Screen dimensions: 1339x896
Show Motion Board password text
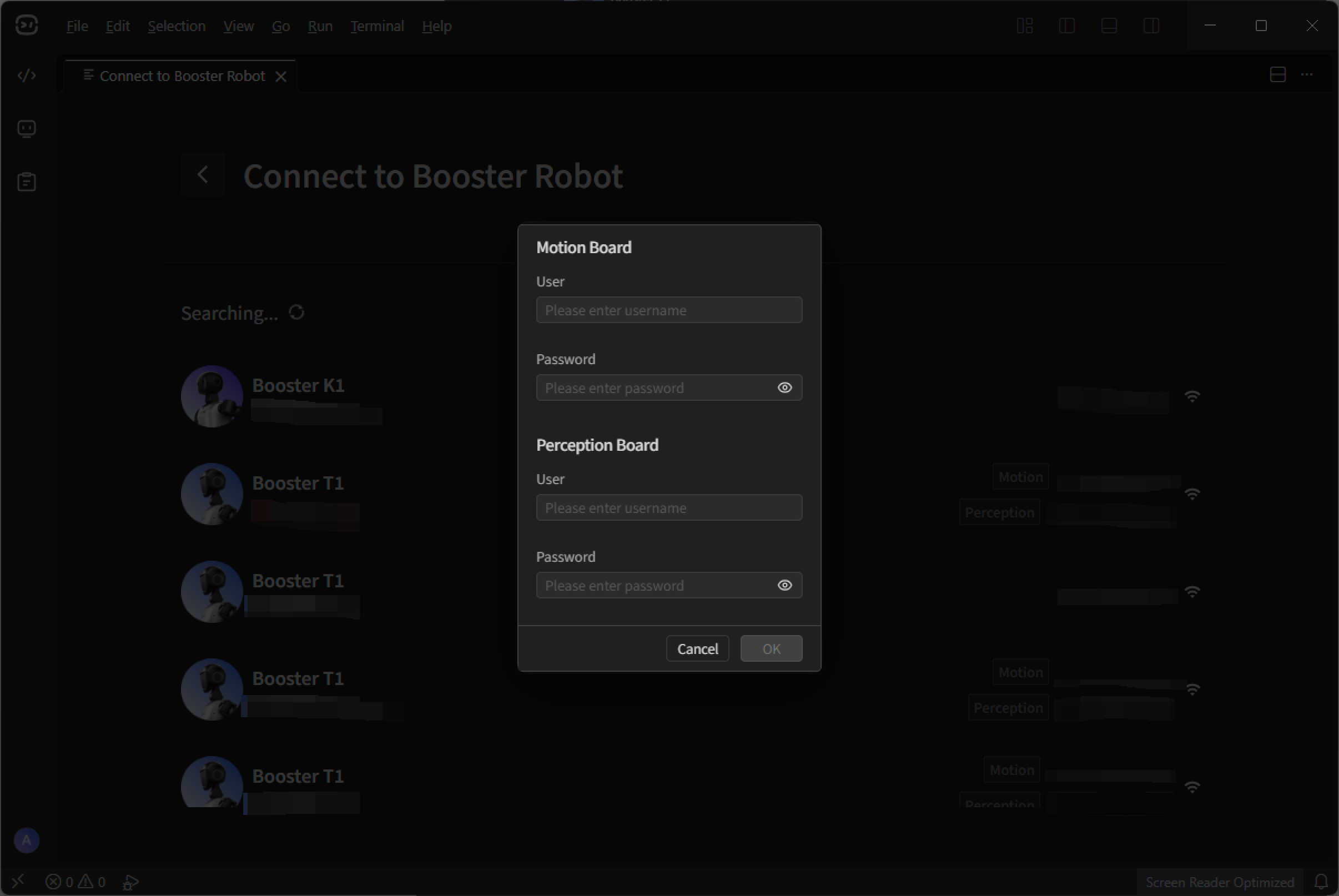pyautogui.click(x=785, y=387)
